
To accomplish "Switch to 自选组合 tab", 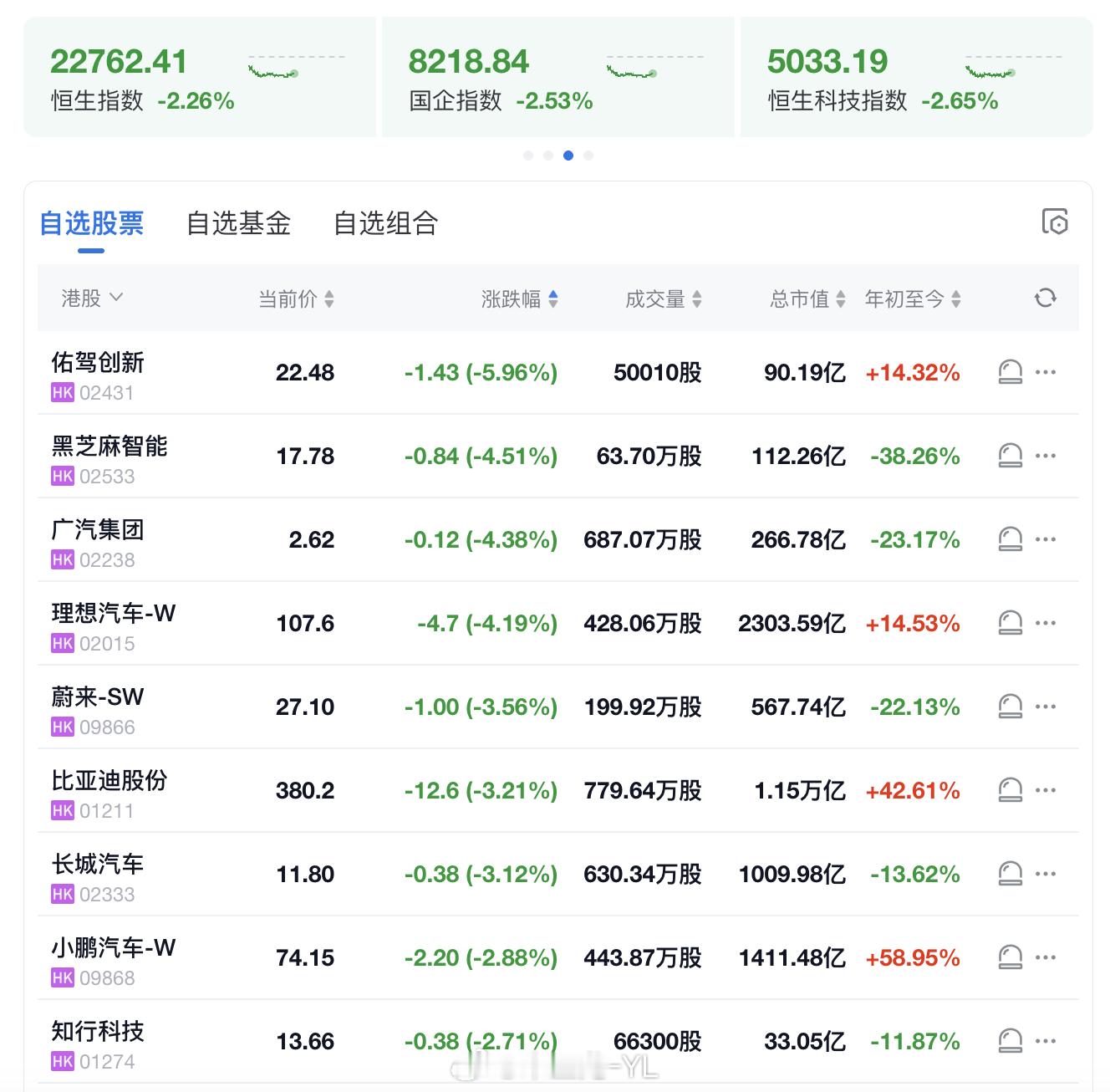I will (385, 223).
